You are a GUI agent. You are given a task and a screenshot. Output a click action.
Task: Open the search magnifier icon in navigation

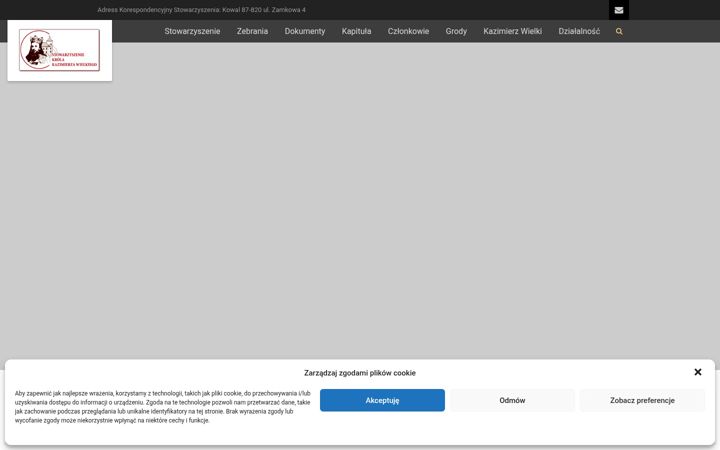pos(619,32)
